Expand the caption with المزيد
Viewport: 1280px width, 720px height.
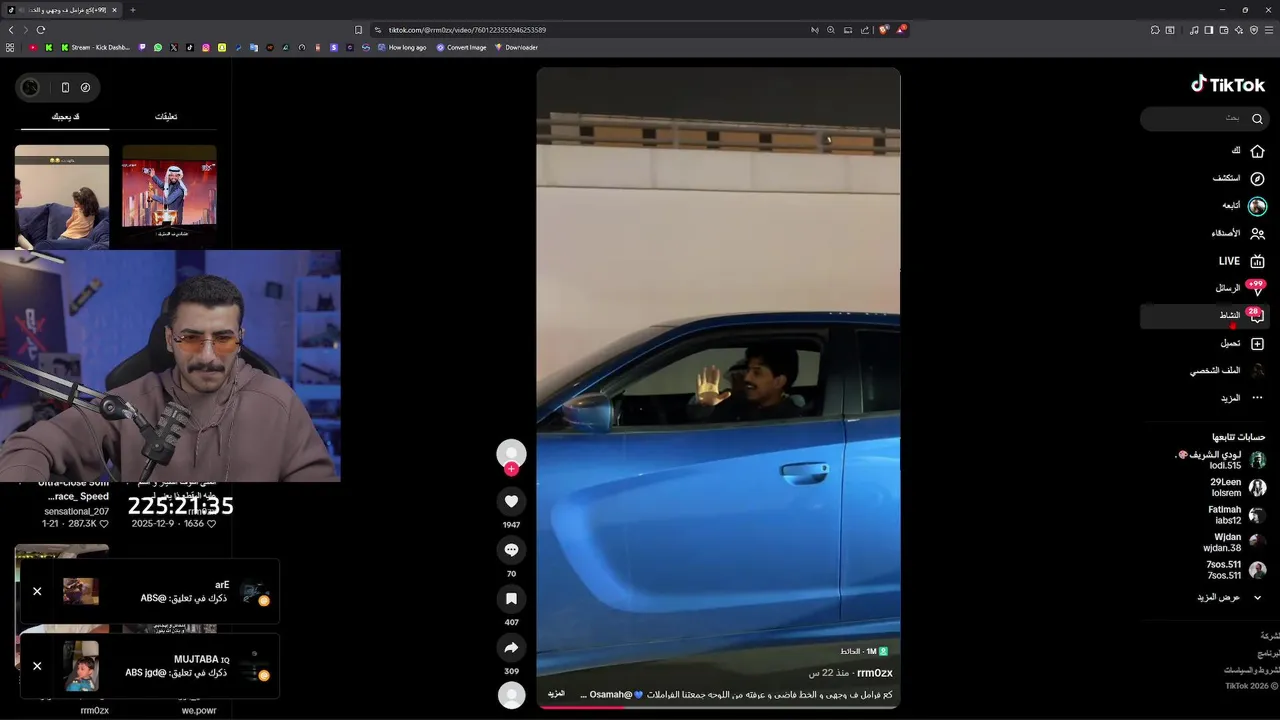556,694
